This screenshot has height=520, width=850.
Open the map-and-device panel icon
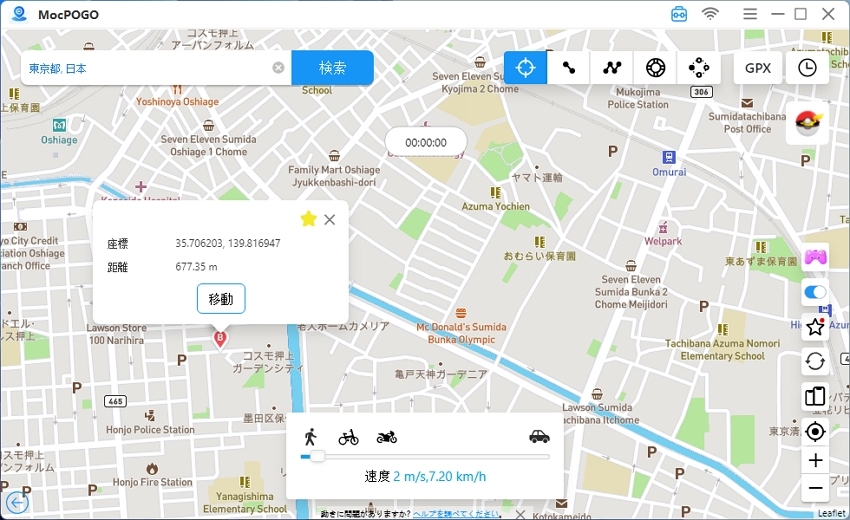815,396
